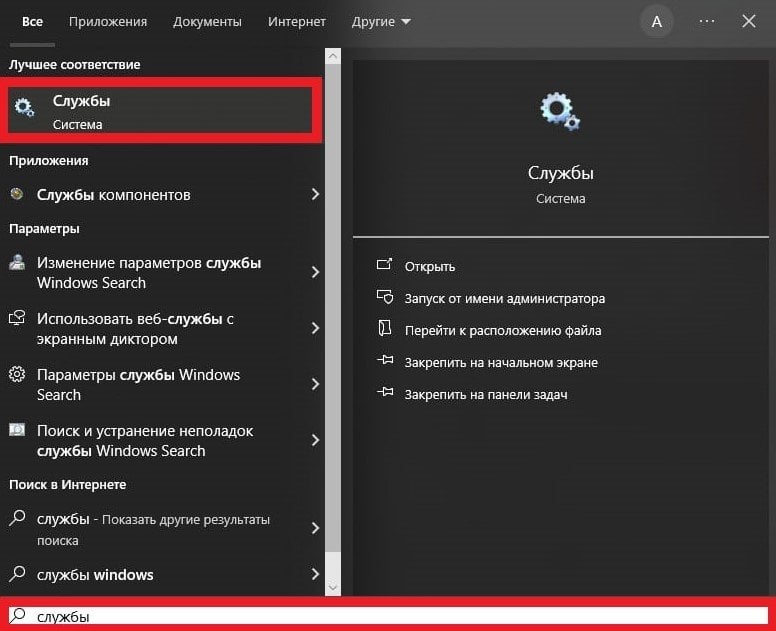The image size is (776, 631).
Task: Expand the Службы компонентов chevron
Action: (315, 194)
